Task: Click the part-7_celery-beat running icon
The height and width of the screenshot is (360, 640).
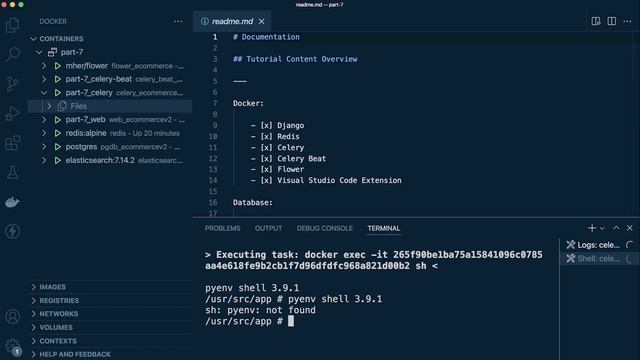Action: [58, 79]
